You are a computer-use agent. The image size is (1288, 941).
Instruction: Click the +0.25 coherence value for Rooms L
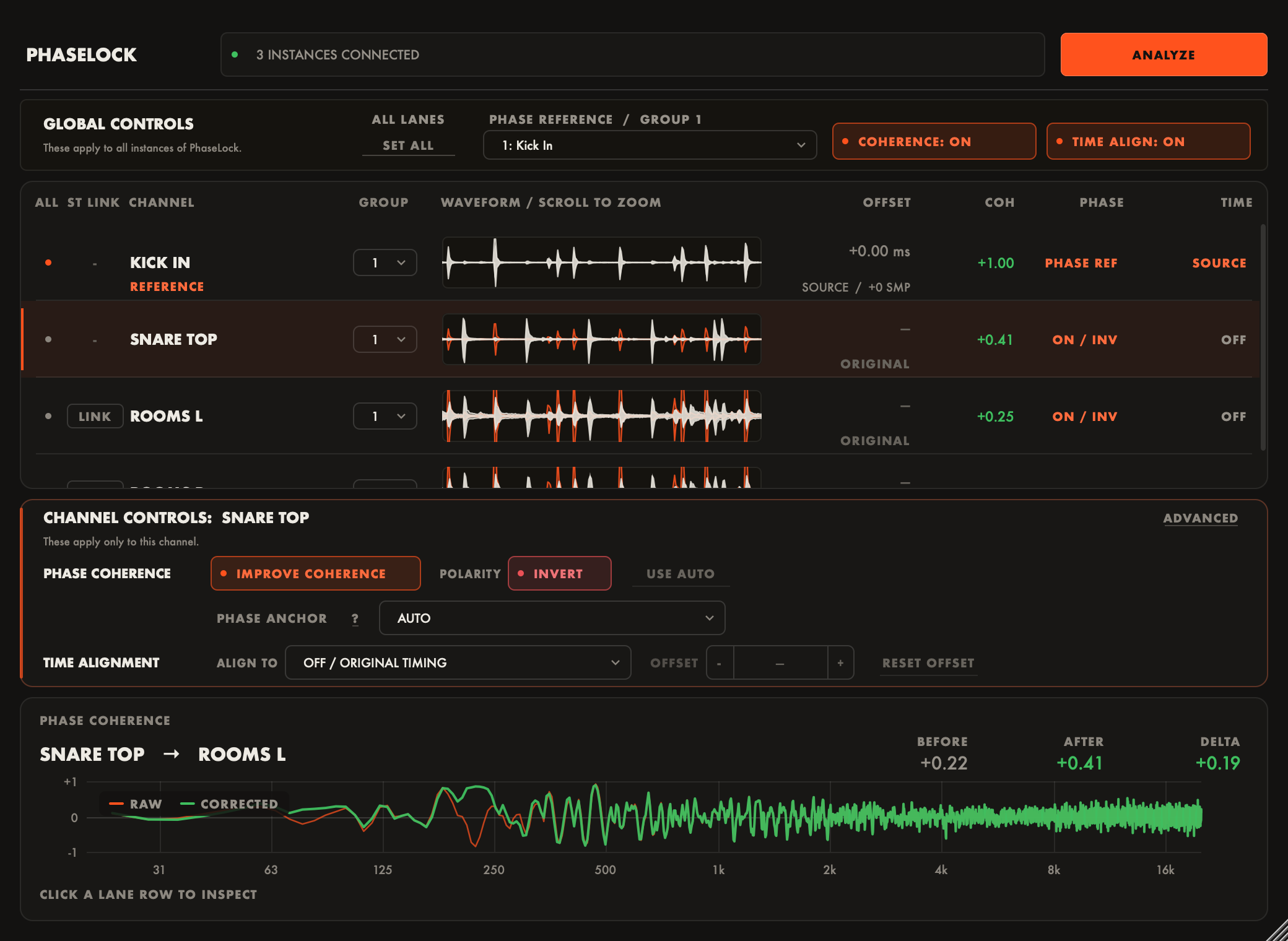(x=995, y=417)
